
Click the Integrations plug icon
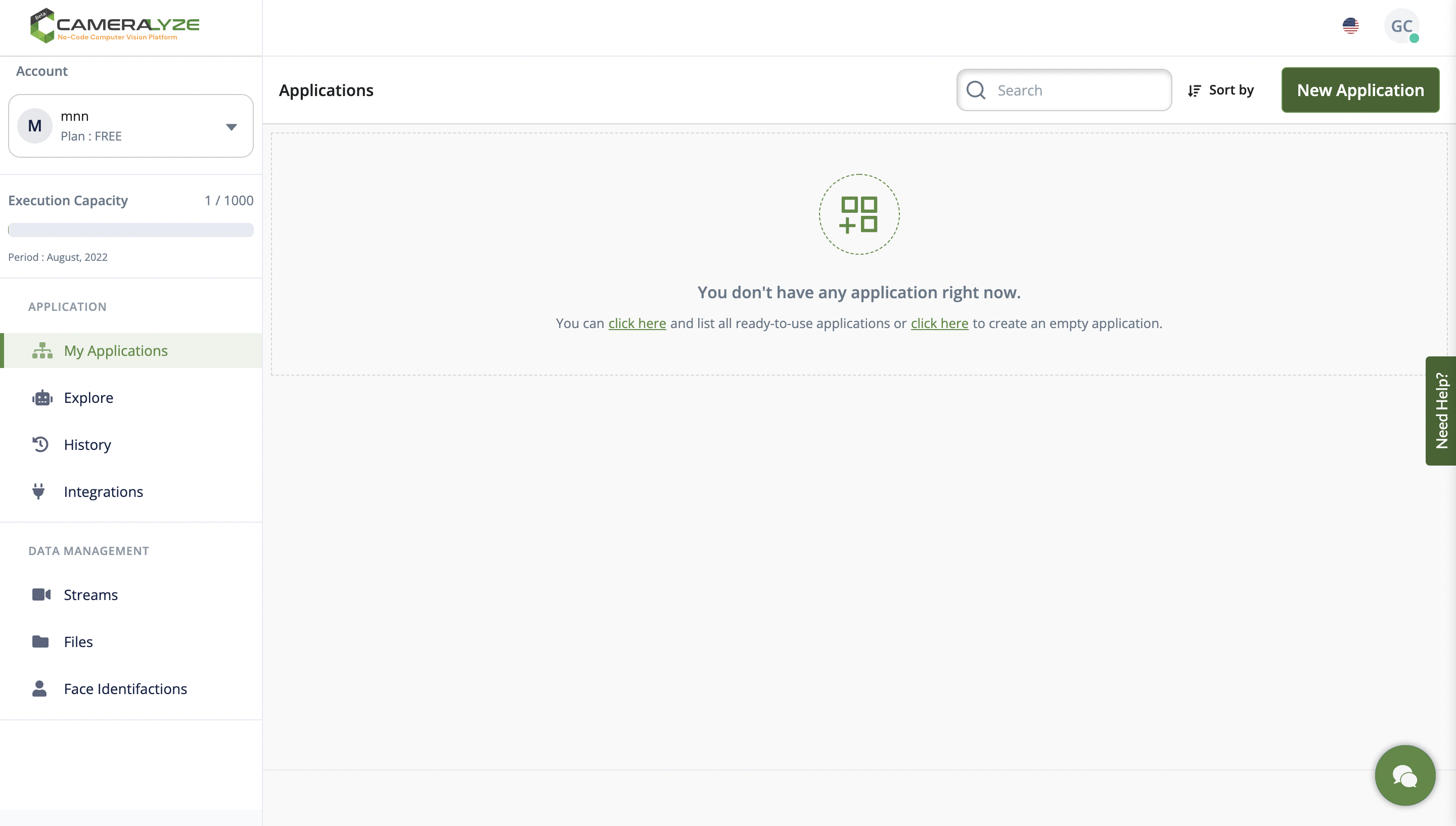[38, 491]
